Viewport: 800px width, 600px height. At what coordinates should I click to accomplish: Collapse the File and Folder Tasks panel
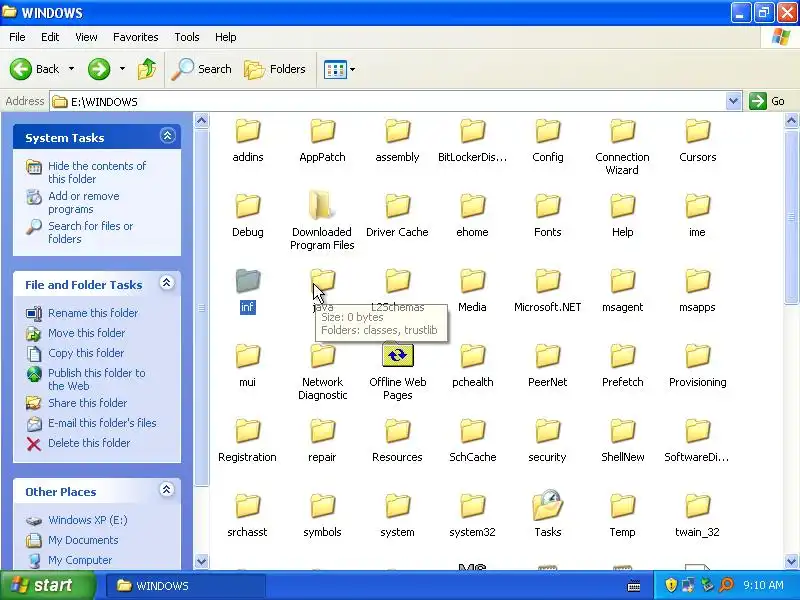(x=167, y=283)
